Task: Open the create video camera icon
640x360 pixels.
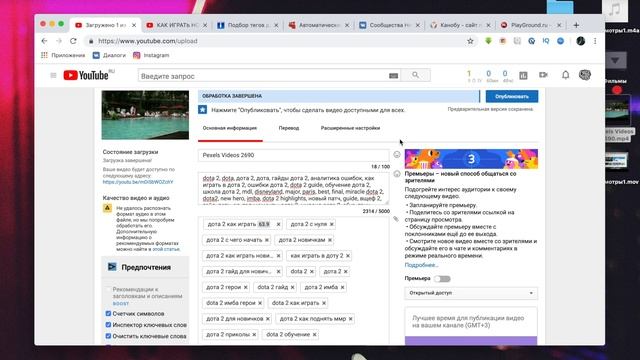Action: (543, 75)
